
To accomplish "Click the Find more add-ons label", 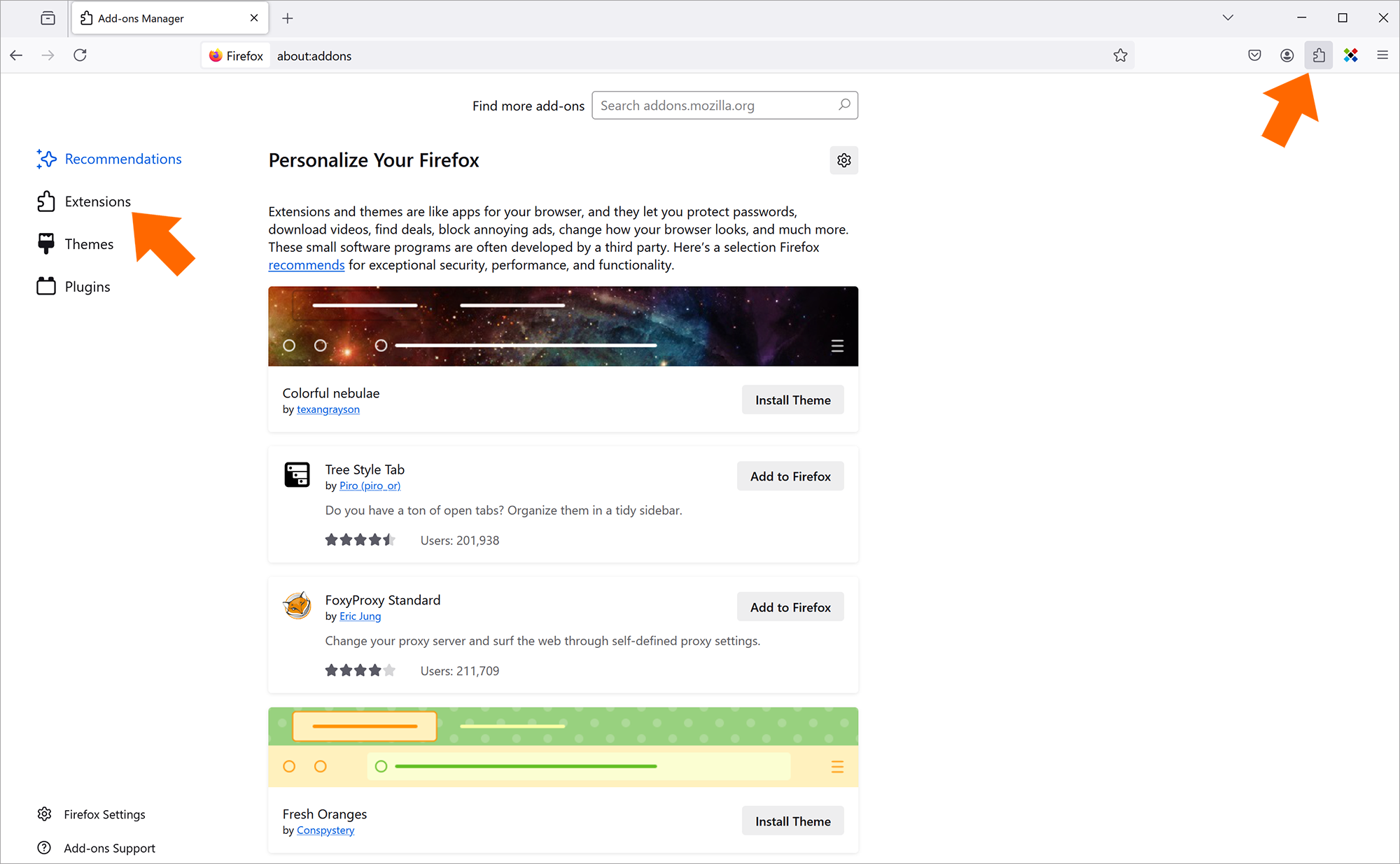I will click(x=528, y=106).
